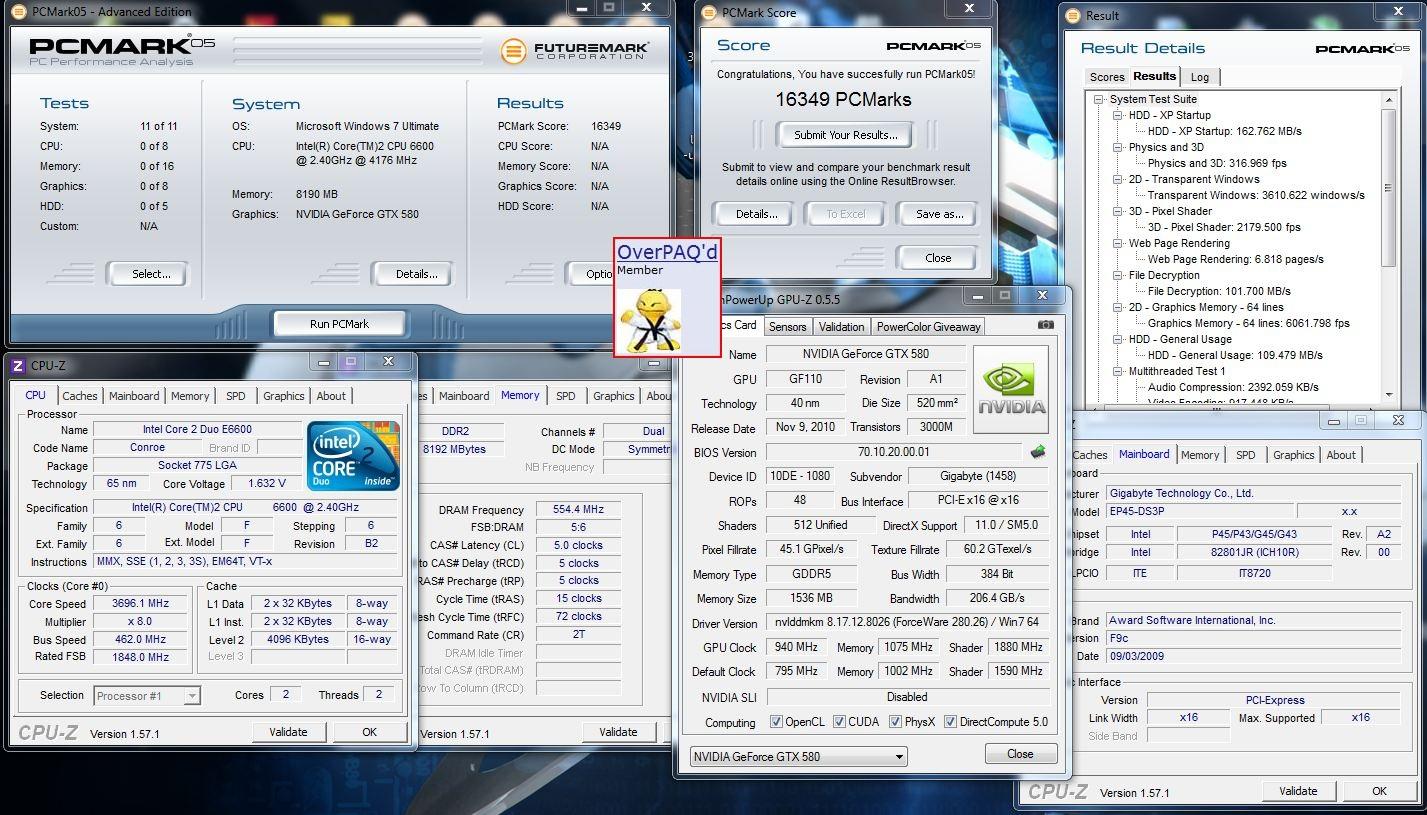Switch to the Log tab in Result window
Screen dimensions: 1427x815
click(x=1200, y=77)
